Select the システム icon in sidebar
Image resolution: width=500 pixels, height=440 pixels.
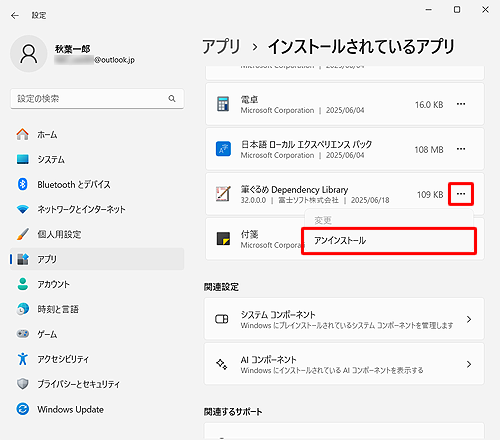pyautogui.click(x=23, y=159)
